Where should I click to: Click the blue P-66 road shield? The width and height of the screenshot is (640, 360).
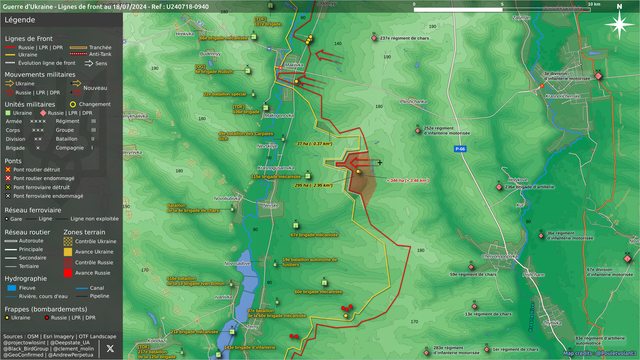pyautogui.click(x=460, y=149)
